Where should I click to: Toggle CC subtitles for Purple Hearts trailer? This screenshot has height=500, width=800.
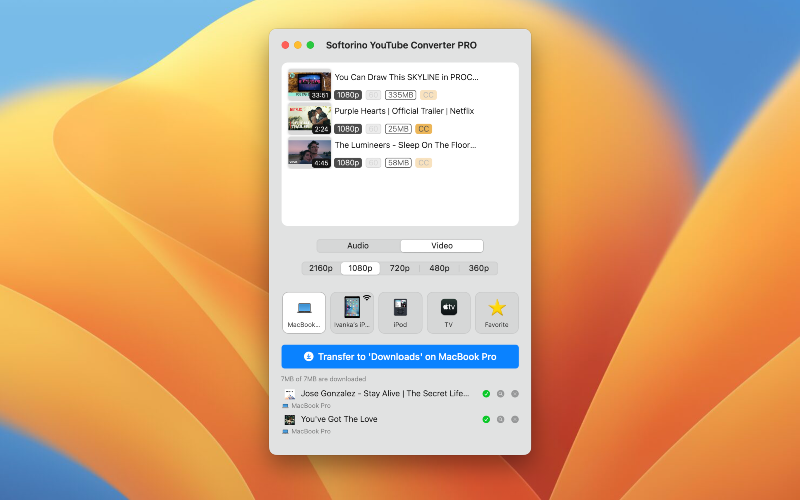pos(423,129)
